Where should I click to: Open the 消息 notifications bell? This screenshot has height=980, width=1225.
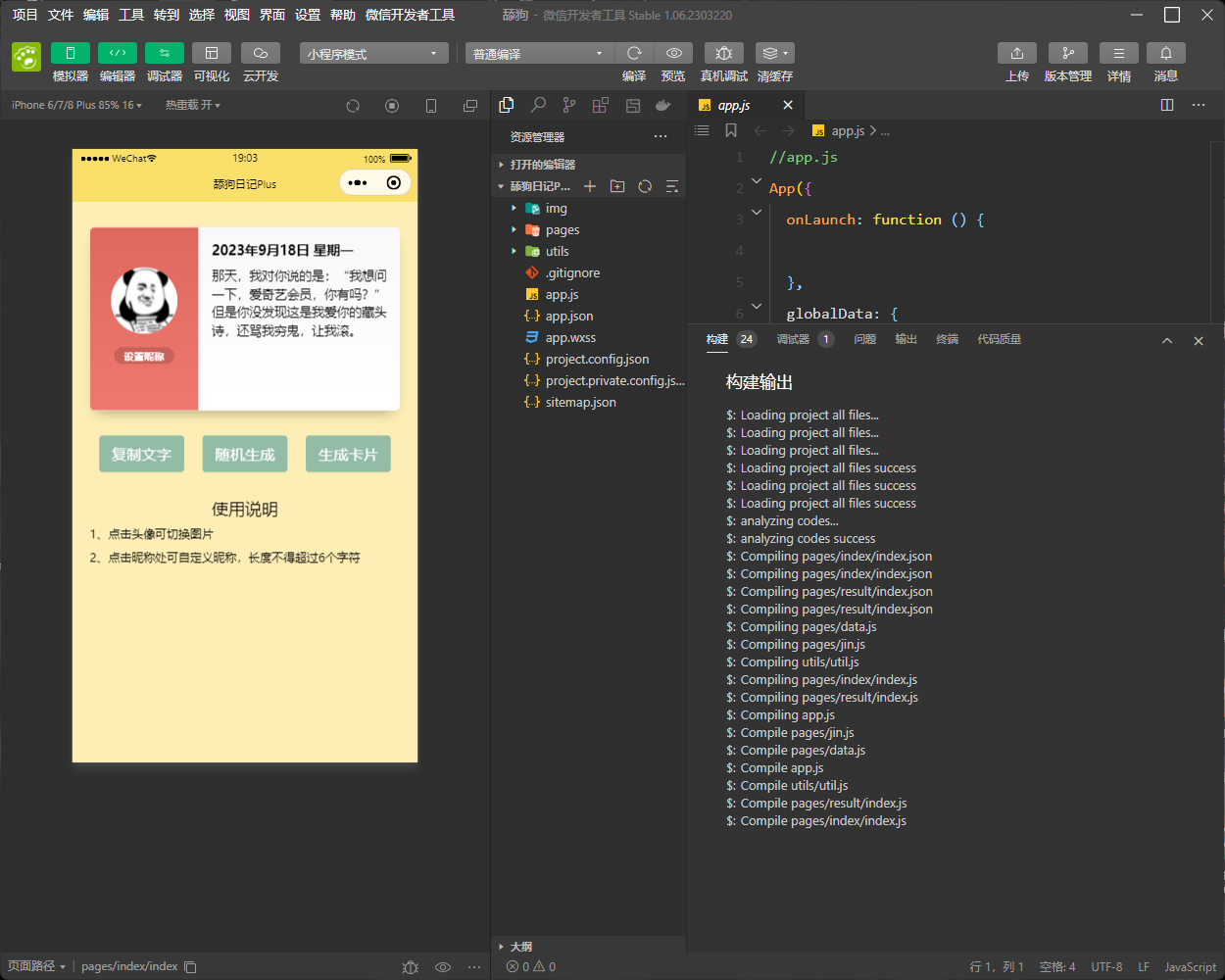pos(1166,53)
